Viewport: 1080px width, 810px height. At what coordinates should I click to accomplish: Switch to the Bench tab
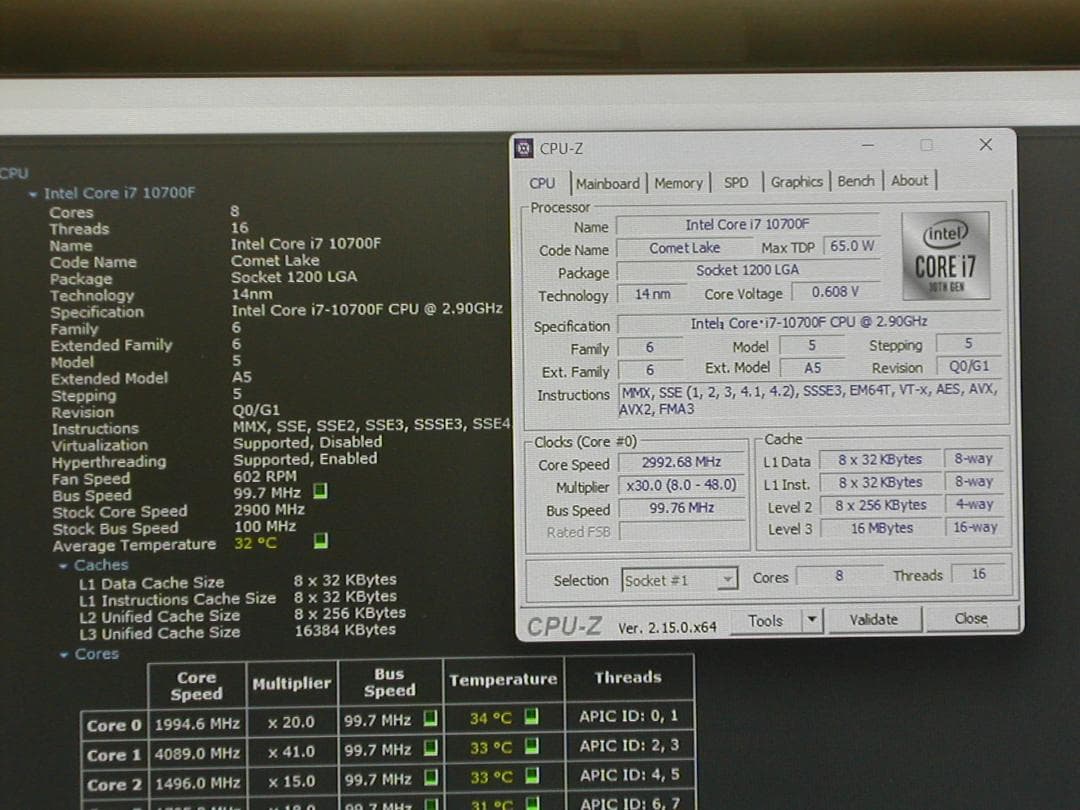click(x=856, y=182)
